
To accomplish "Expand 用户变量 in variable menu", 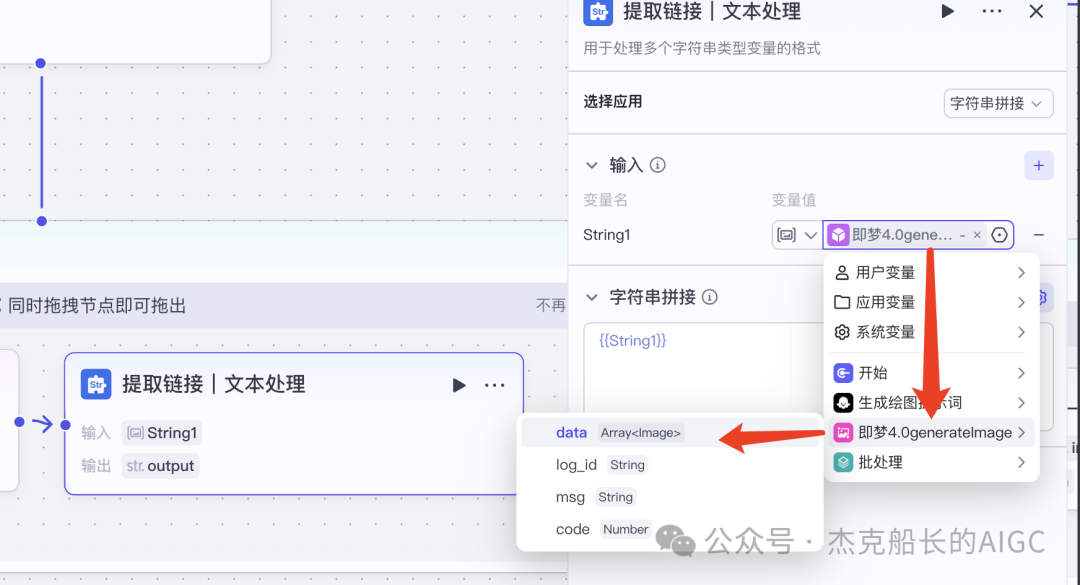I will [x=931, y=273].
